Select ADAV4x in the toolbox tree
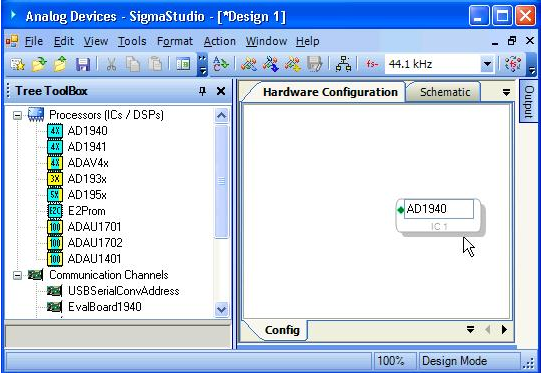The width and height of the screenshot is (544, 373). pyautogui.click(x=88, y=163)
